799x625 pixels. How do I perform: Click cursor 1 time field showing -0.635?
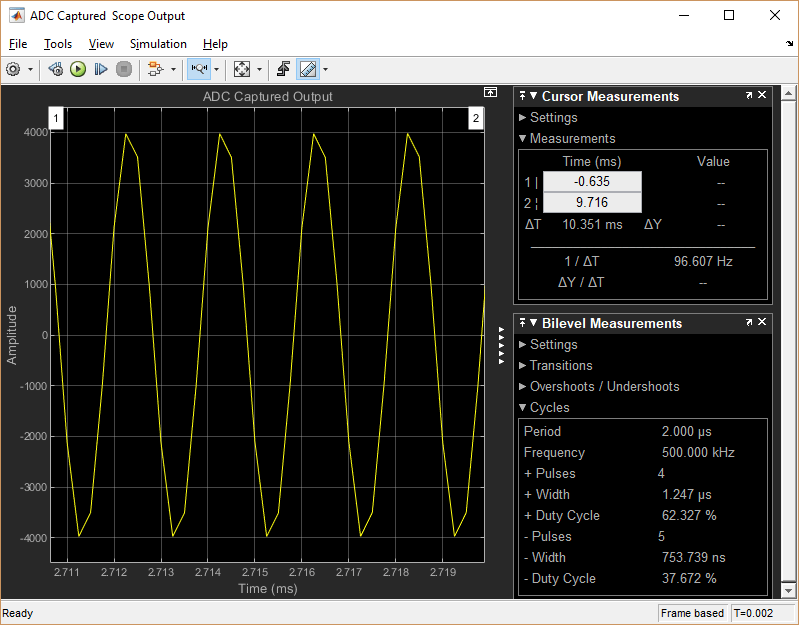(x=591, y=182)
